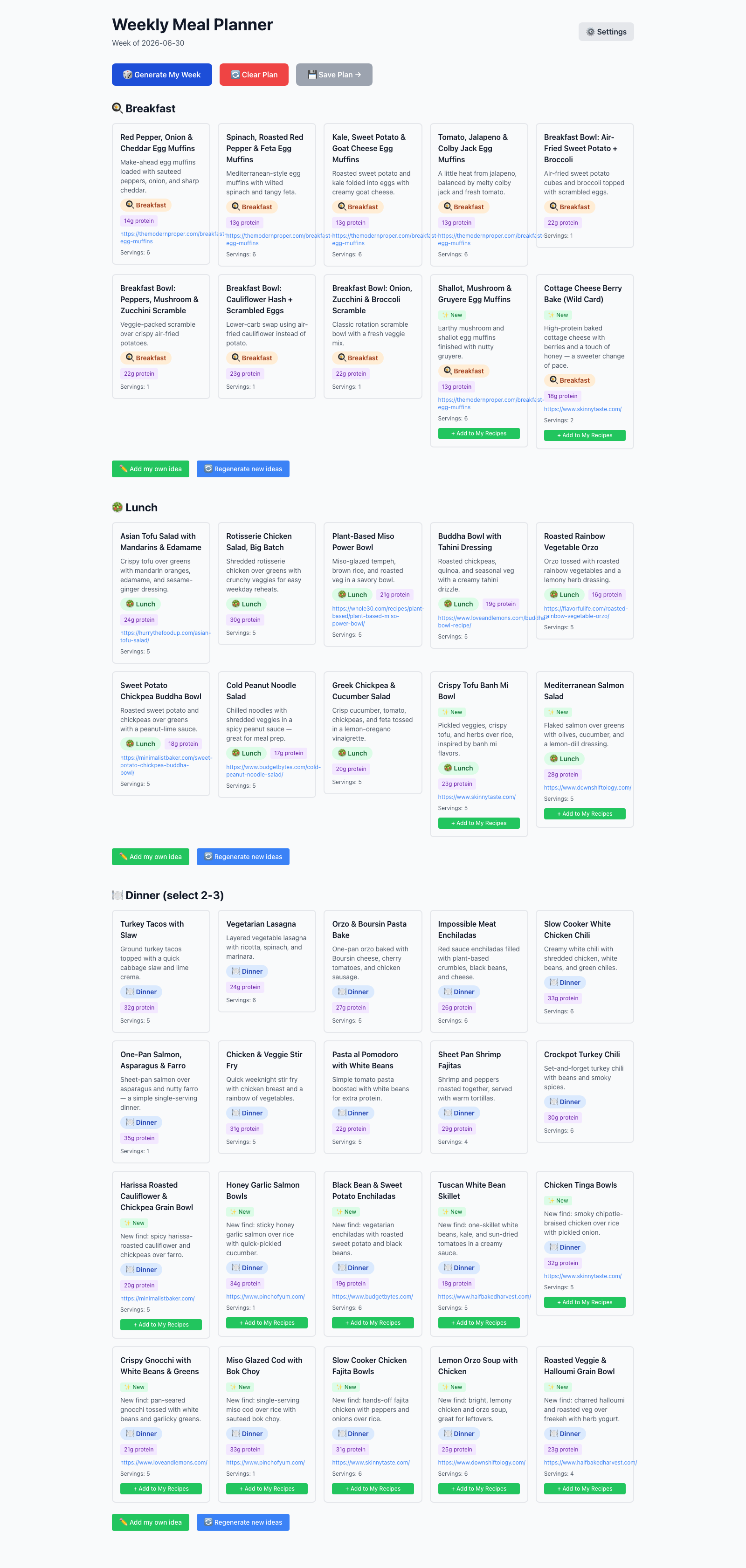Screen dimensions: 746x1568
Task: Select the Turkey Tacos with Slaw card
Action: point(161,971)
